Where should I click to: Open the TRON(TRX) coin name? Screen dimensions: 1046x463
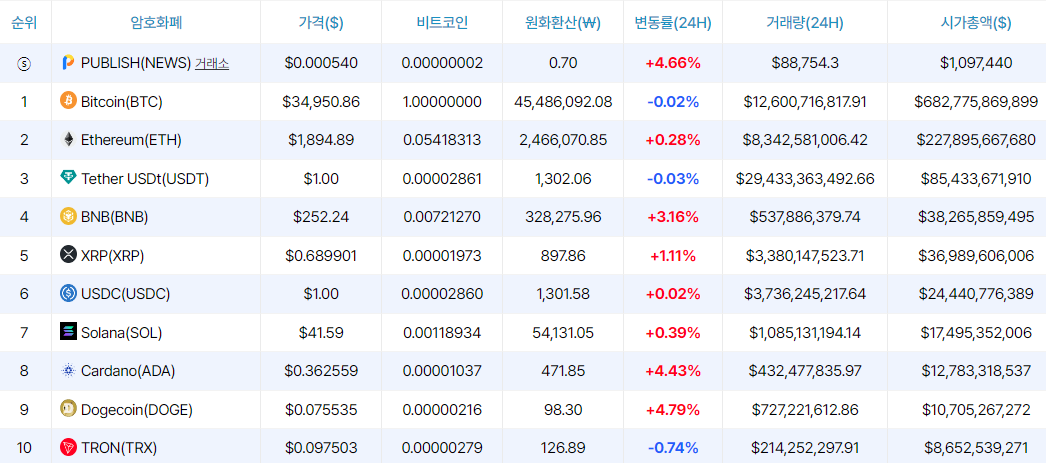pos(119,447)
